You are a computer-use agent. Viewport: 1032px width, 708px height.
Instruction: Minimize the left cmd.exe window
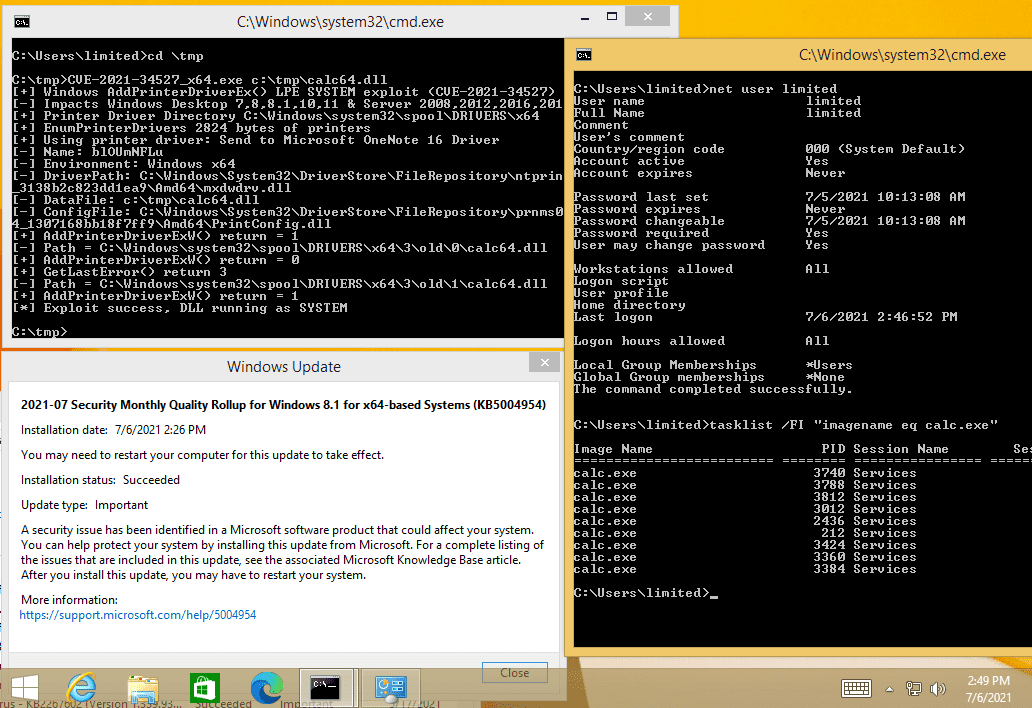pyautogui.click(x=584, y=17)
